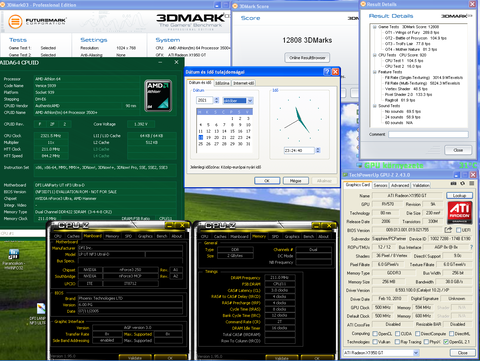Select the DFI LANP desktop file icon

click(x=41, y=309)
